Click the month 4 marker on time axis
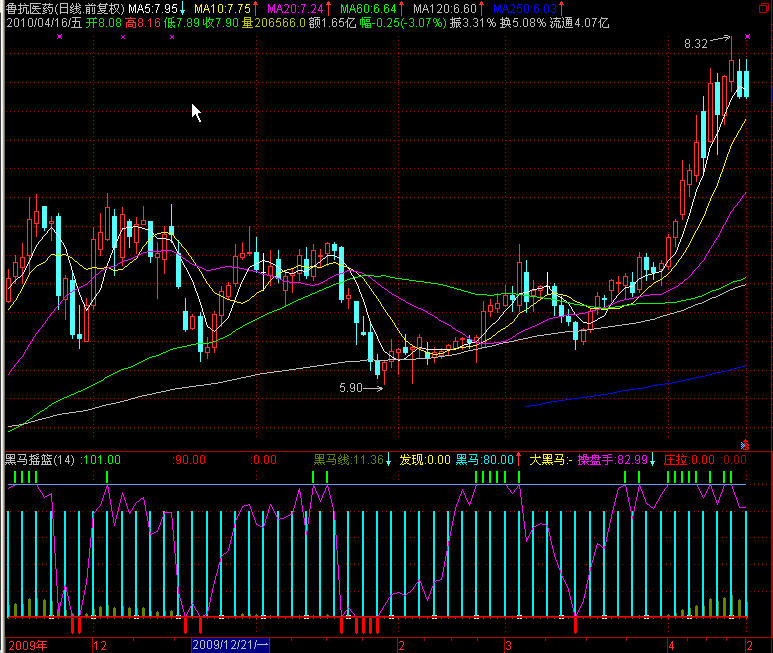 pos(671,646)
